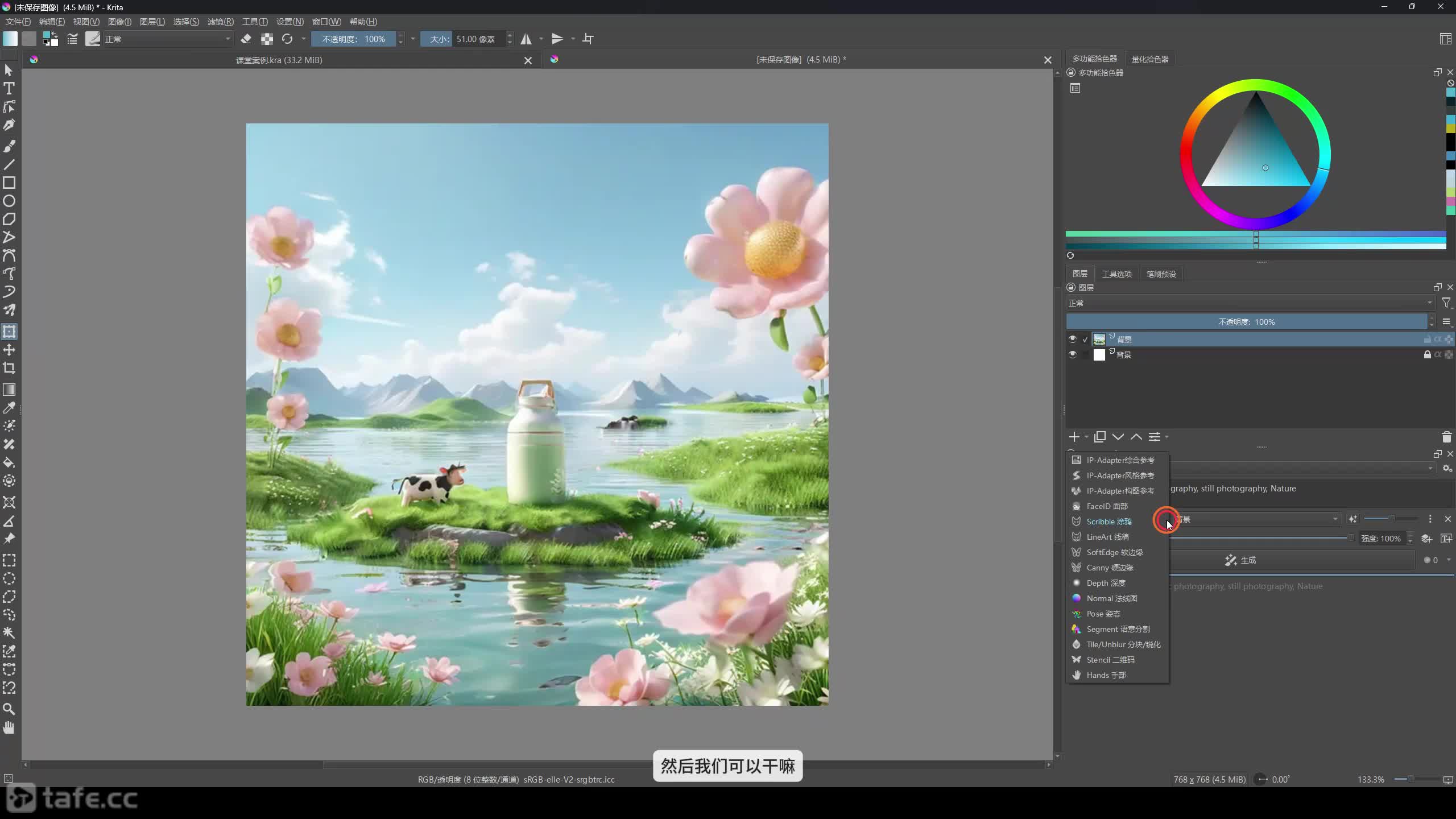Toggle the lock on the bottom 背景 layer
Screen dimensions: 1456x819
coord(1427,354)
